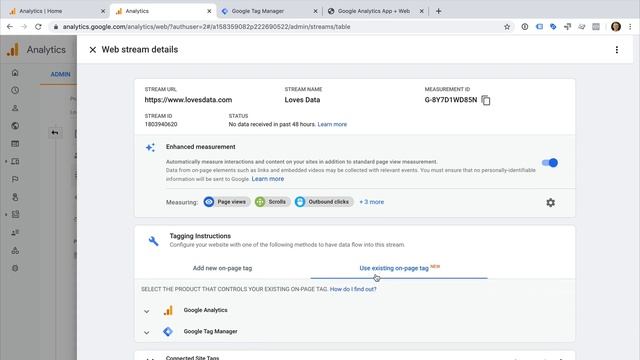This screenshot has width=640, height=360.
Task: Bookmark this page with the star icon
Action: coord(507,27)
